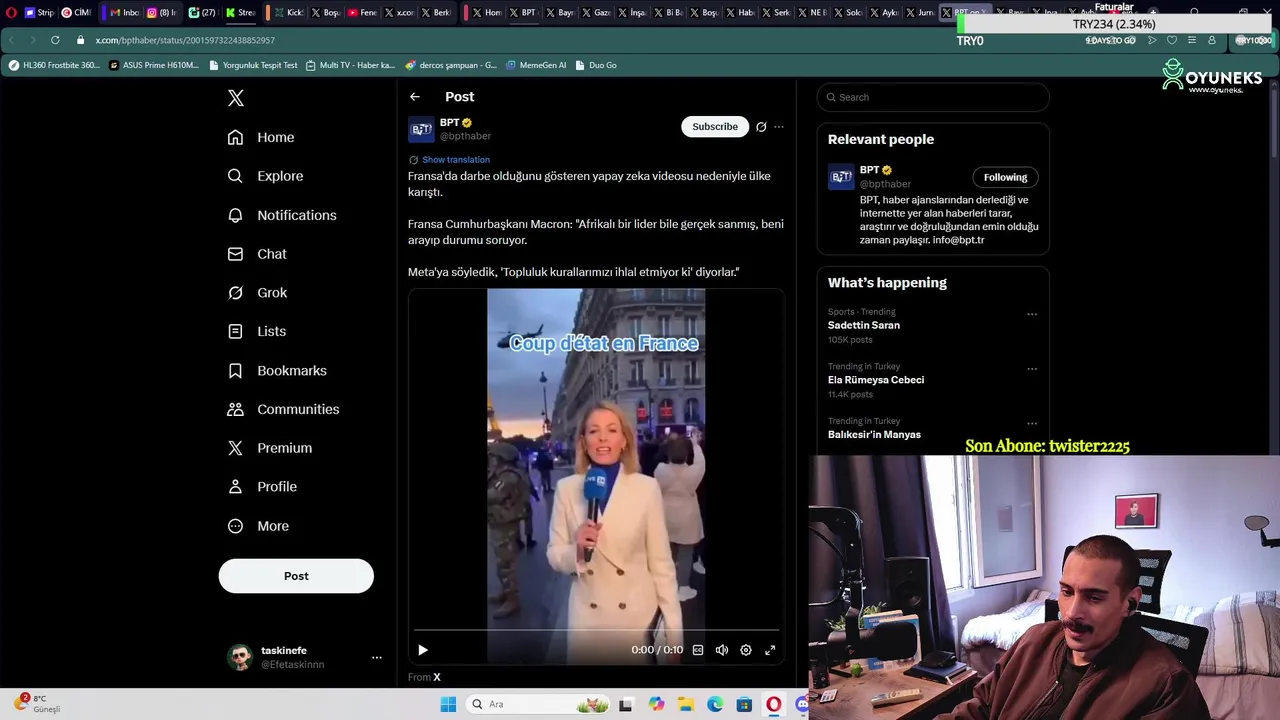Click the Subscribe button on BPT post
The width and height of the screenshot is (1280, 720).
(x=715, y=127)
